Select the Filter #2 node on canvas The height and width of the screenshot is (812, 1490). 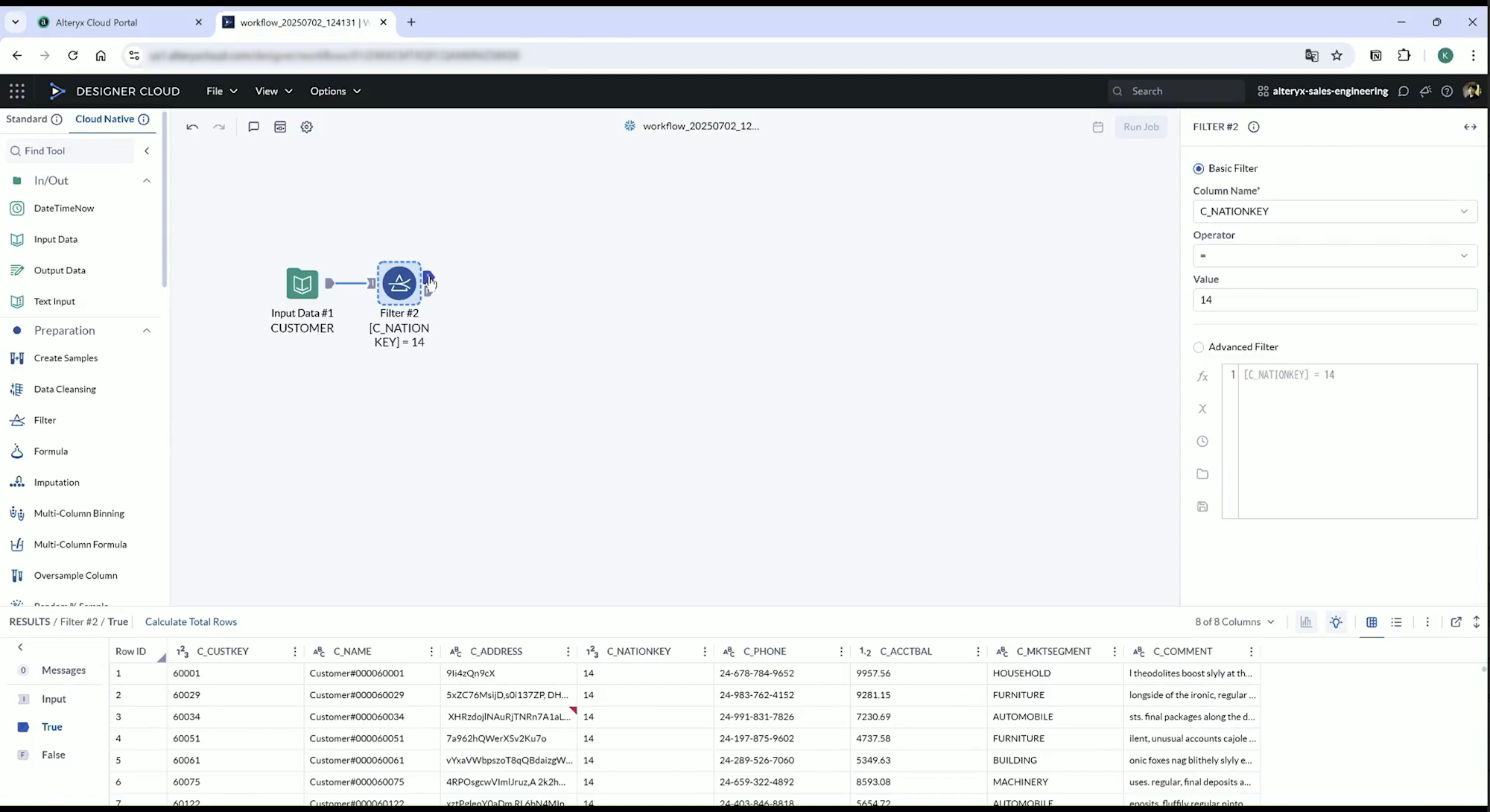(399, 283)
